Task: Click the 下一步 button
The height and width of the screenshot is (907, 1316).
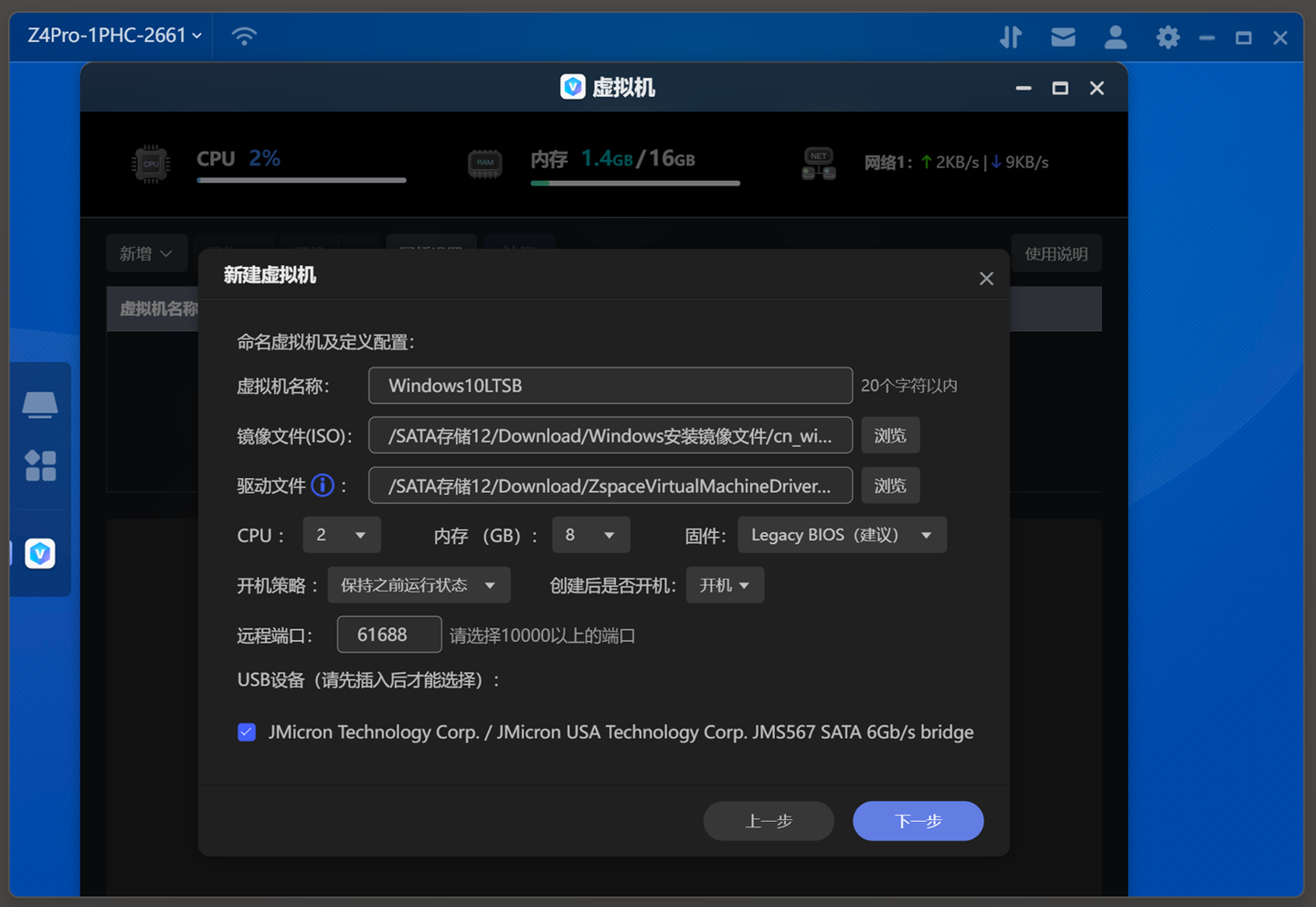Action: (918, 821)
